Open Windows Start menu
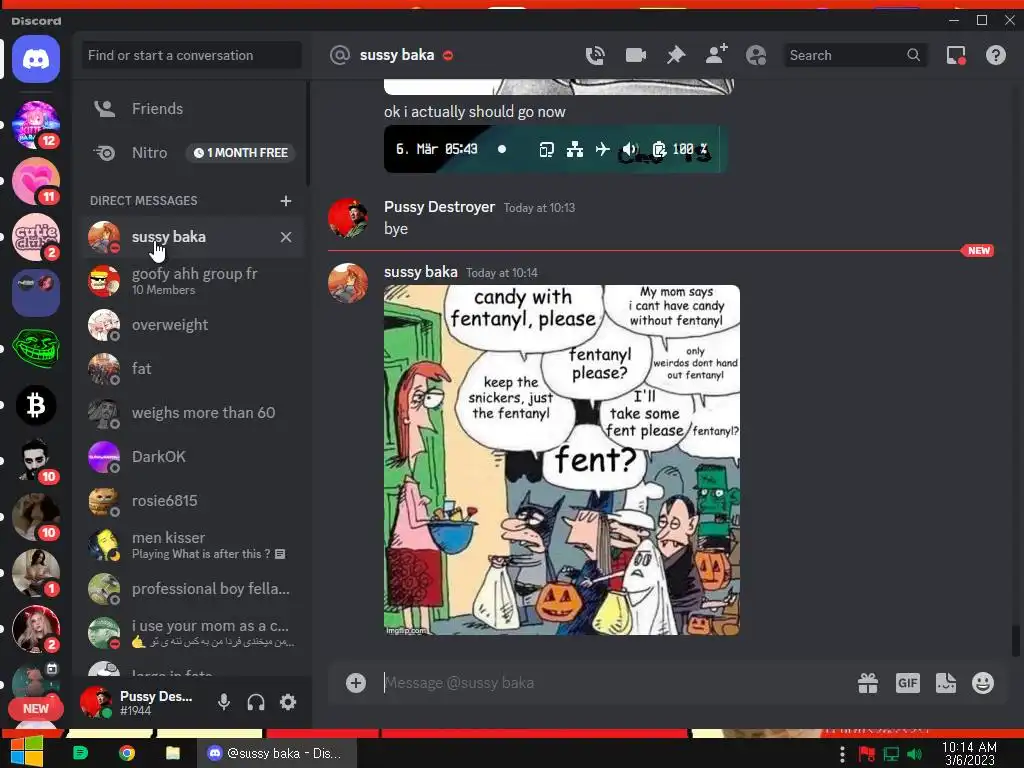The image size is (1024, 768). pyautogui.click(x=27, y=752)
